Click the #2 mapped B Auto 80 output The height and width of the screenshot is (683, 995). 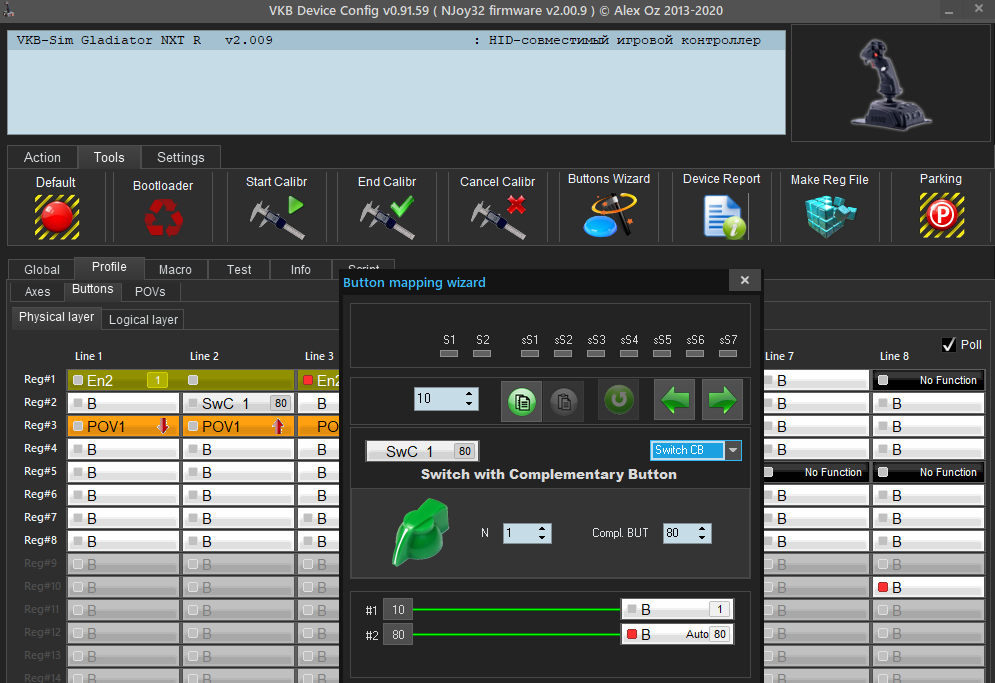[677, 634]
